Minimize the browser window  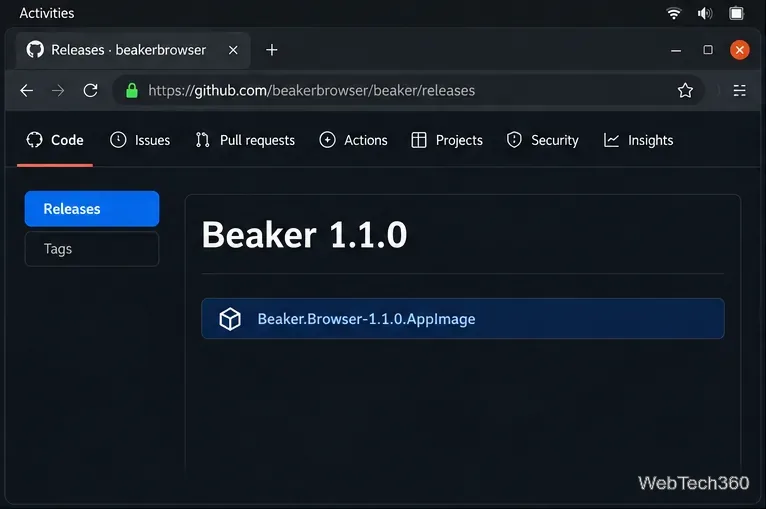pos(676,50)
